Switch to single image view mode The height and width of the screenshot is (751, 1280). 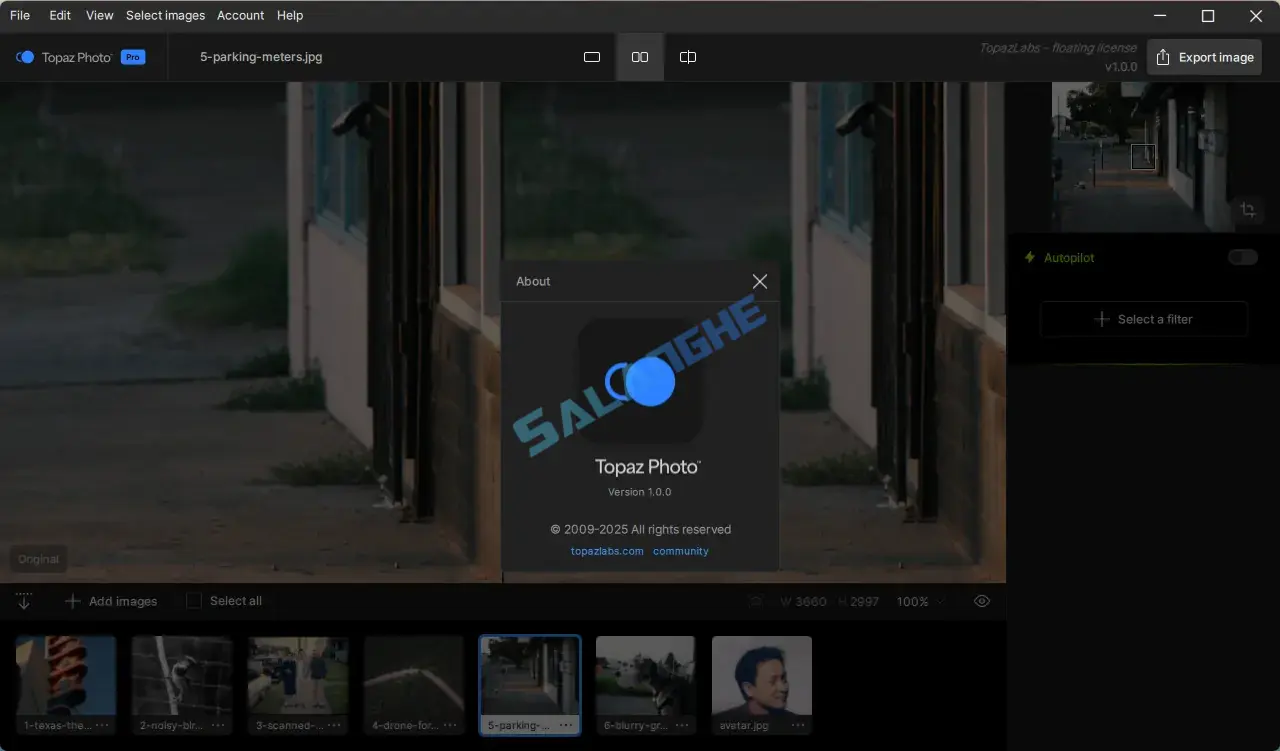pyautogui.click(x=591, y=57)
